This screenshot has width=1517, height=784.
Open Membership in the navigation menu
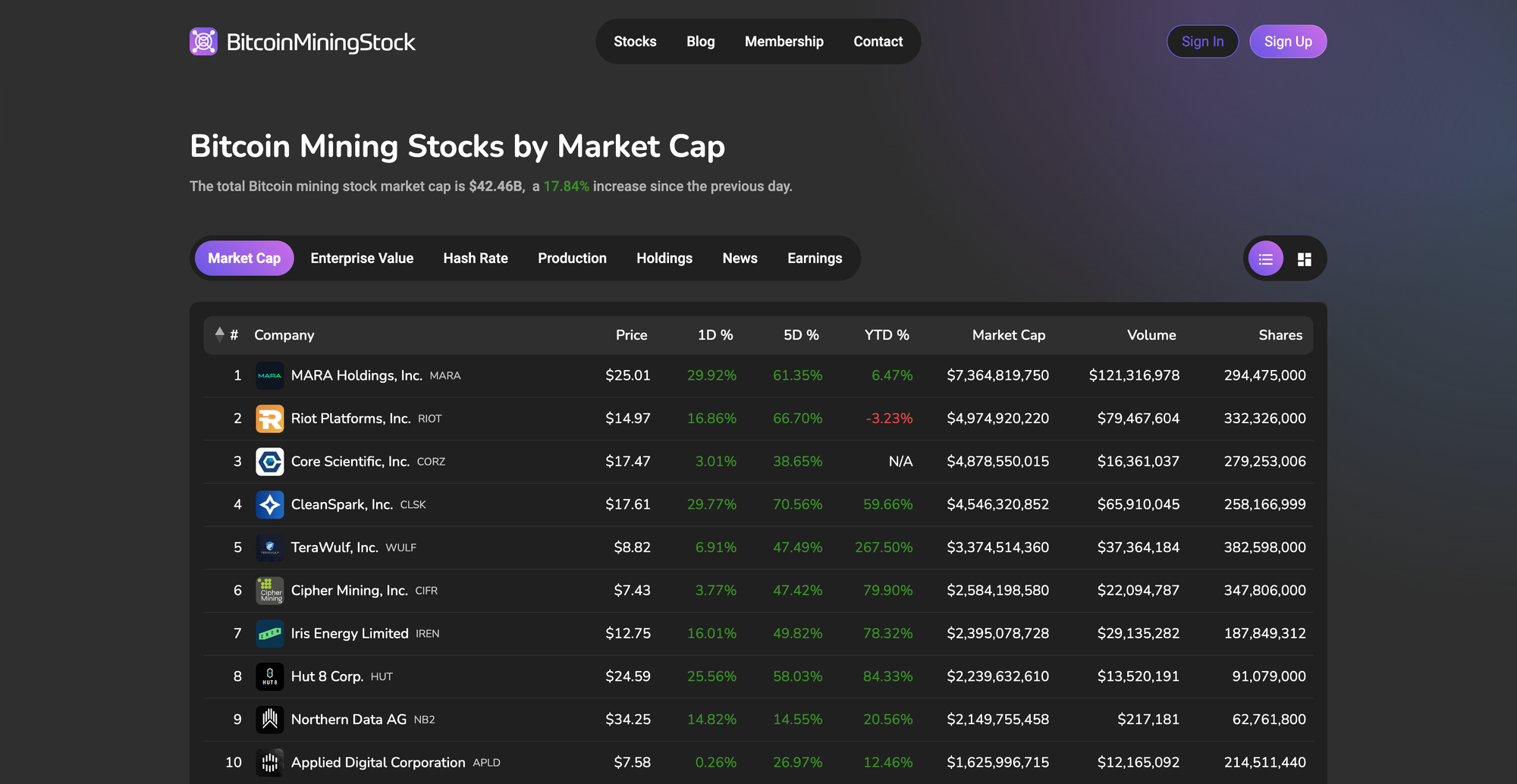784,42
